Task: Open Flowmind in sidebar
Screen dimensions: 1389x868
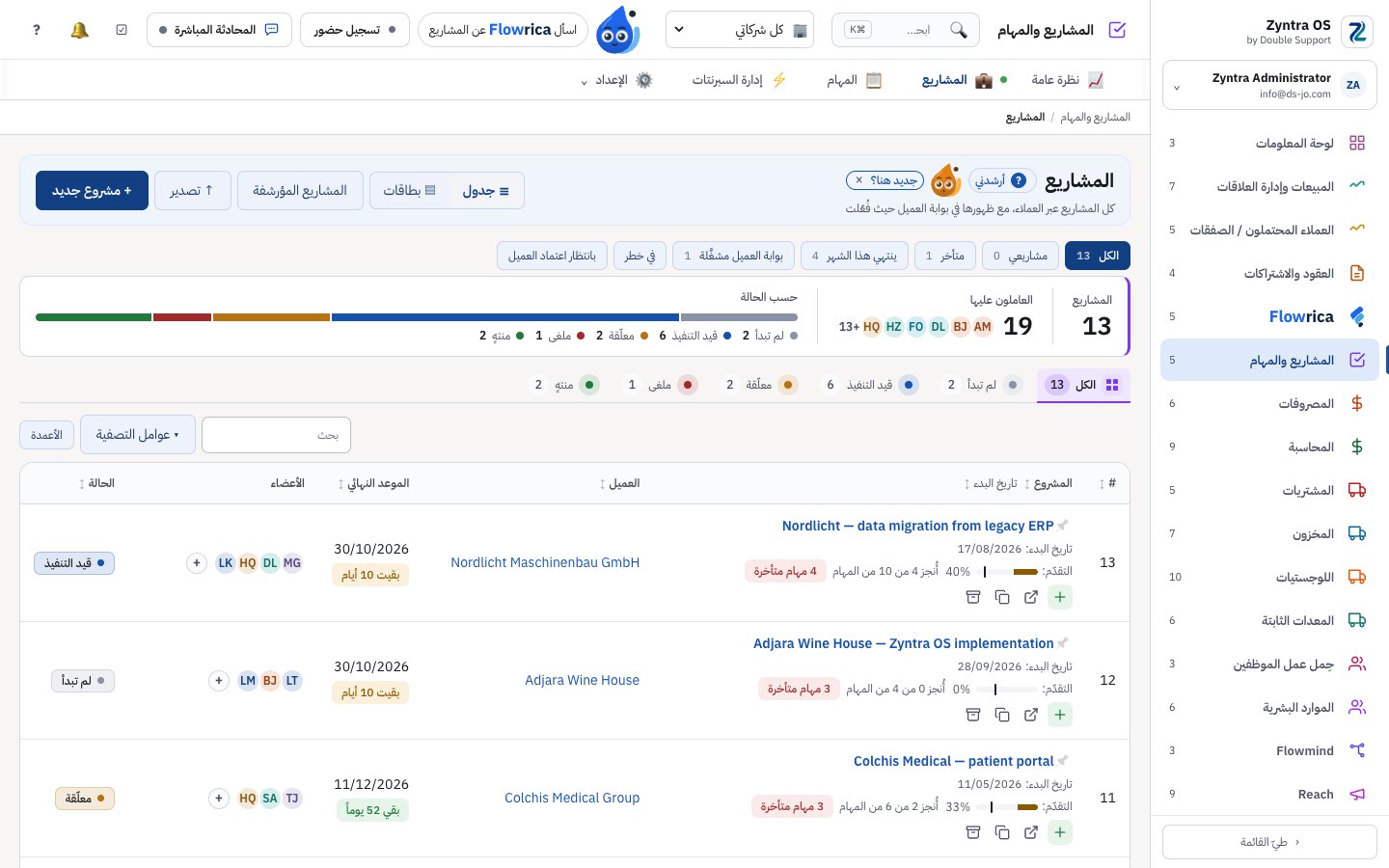Action: tap(1269, 750)
